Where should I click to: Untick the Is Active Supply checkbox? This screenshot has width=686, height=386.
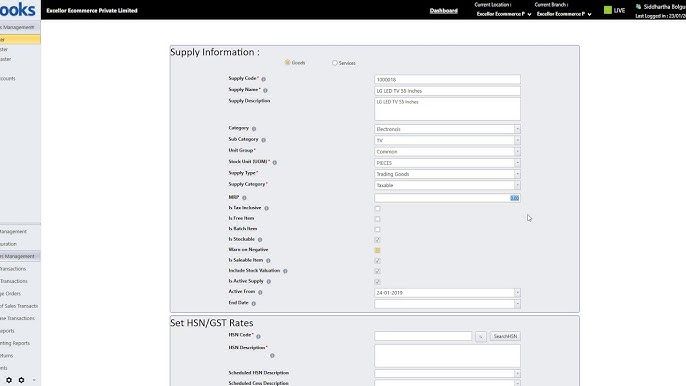(x=378, y=281)
